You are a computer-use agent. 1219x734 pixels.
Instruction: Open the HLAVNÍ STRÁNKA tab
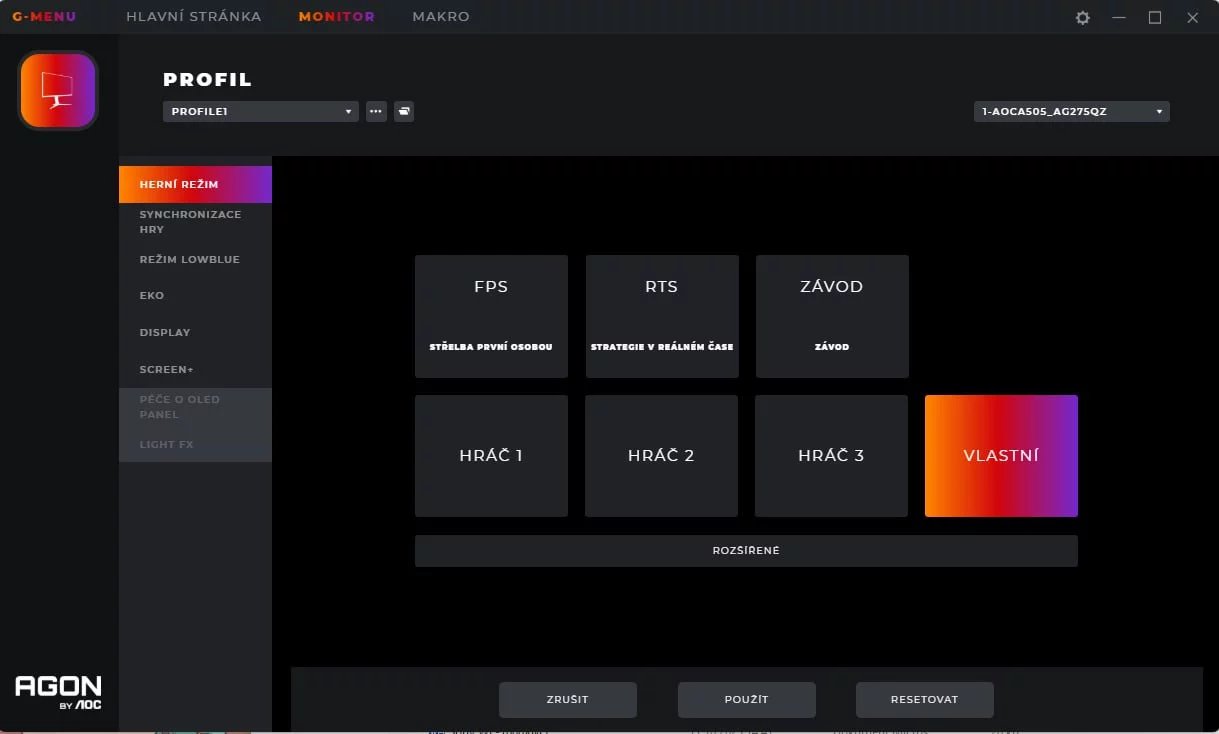(193, 16)
